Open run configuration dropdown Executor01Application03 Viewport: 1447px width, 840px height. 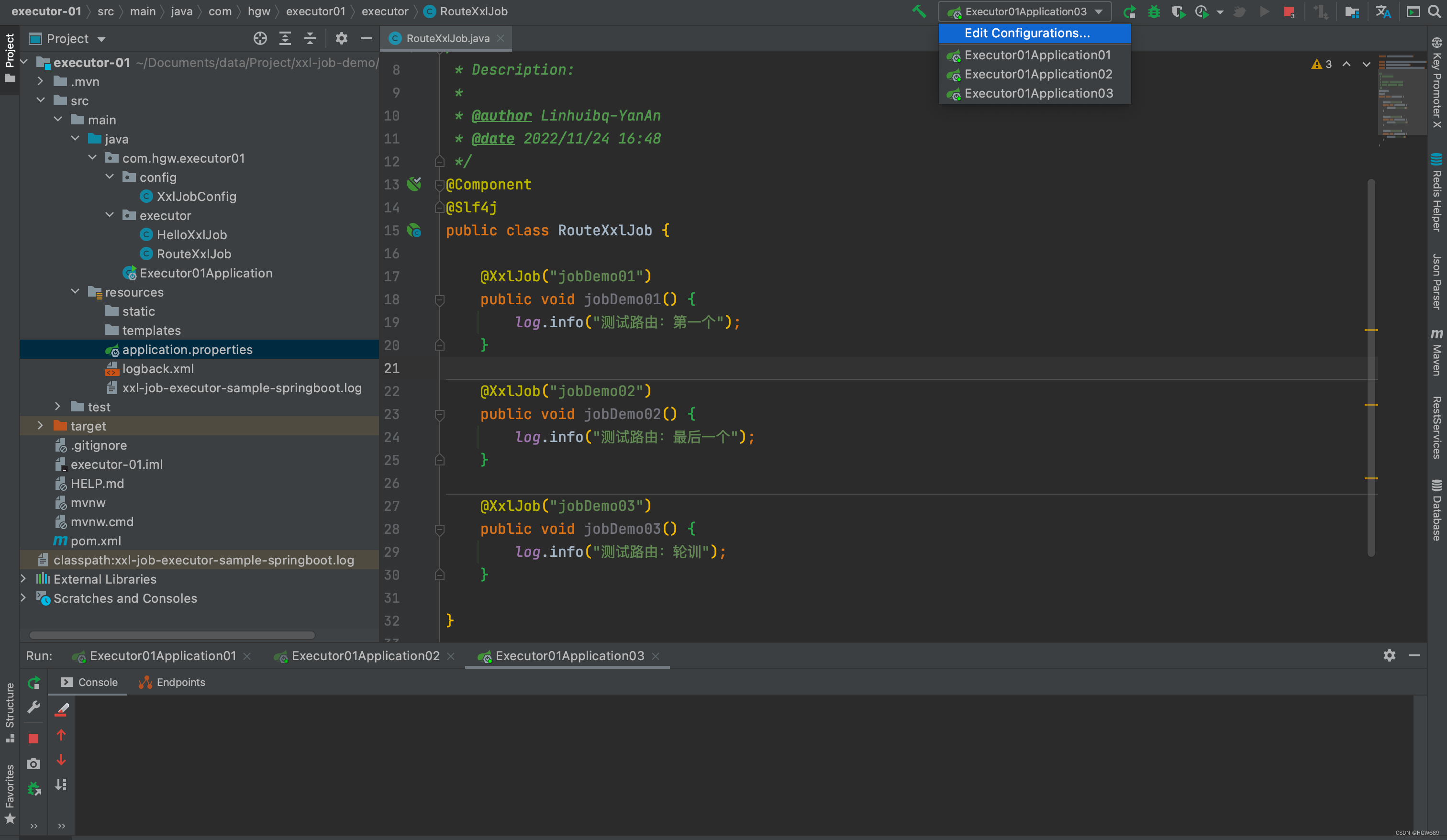1025,11
